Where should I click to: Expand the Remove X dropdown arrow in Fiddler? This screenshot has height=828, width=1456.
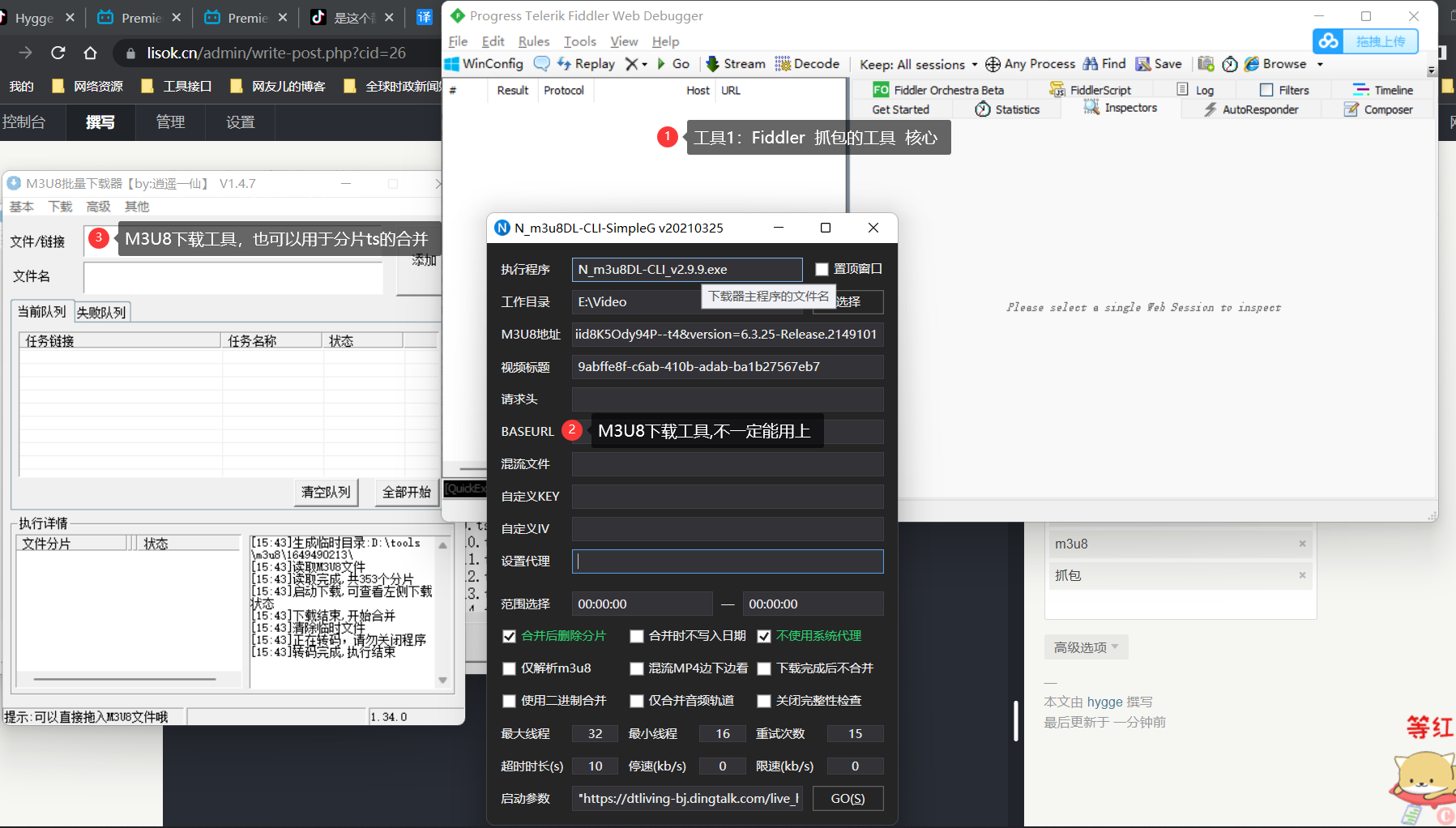[x=644, y=65]
